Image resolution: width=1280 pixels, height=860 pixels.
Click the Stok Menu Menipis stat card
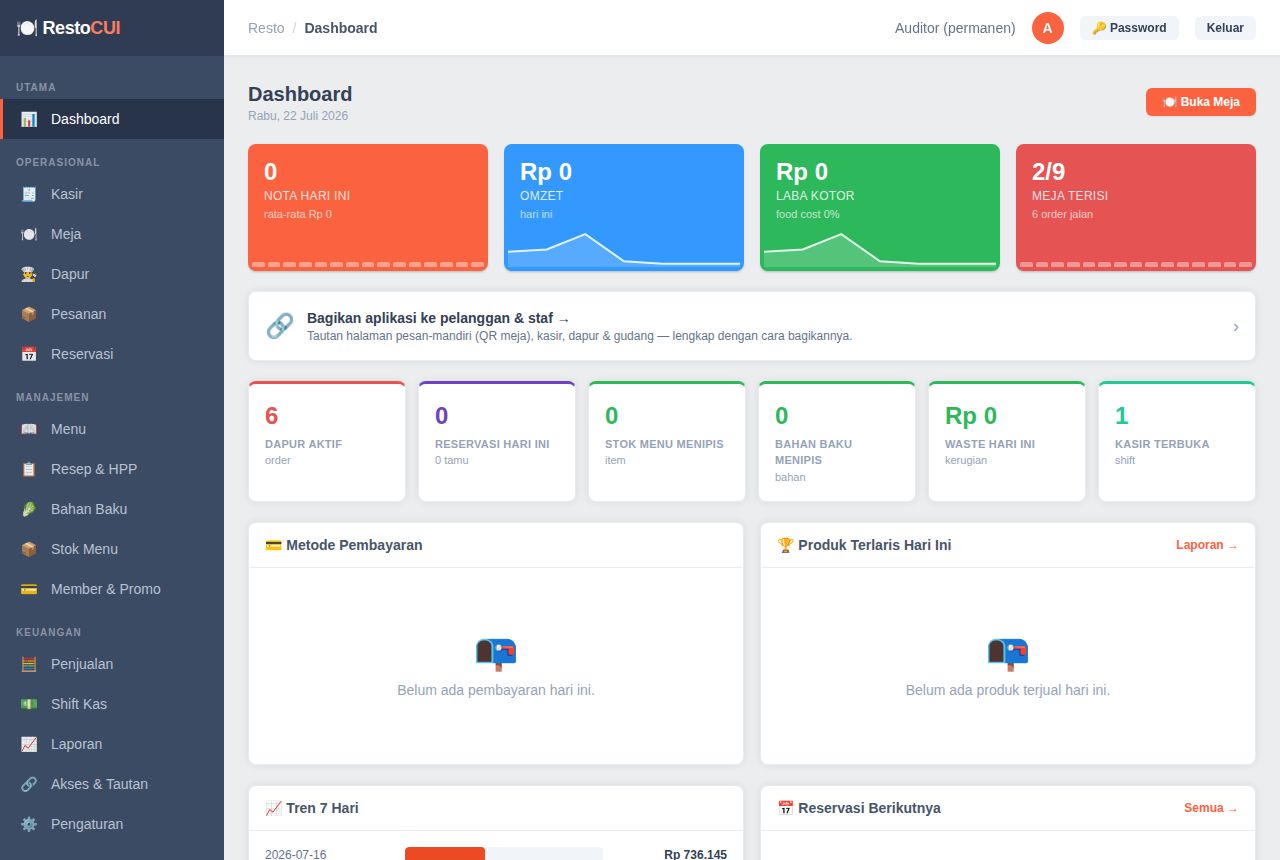[667, 441]
